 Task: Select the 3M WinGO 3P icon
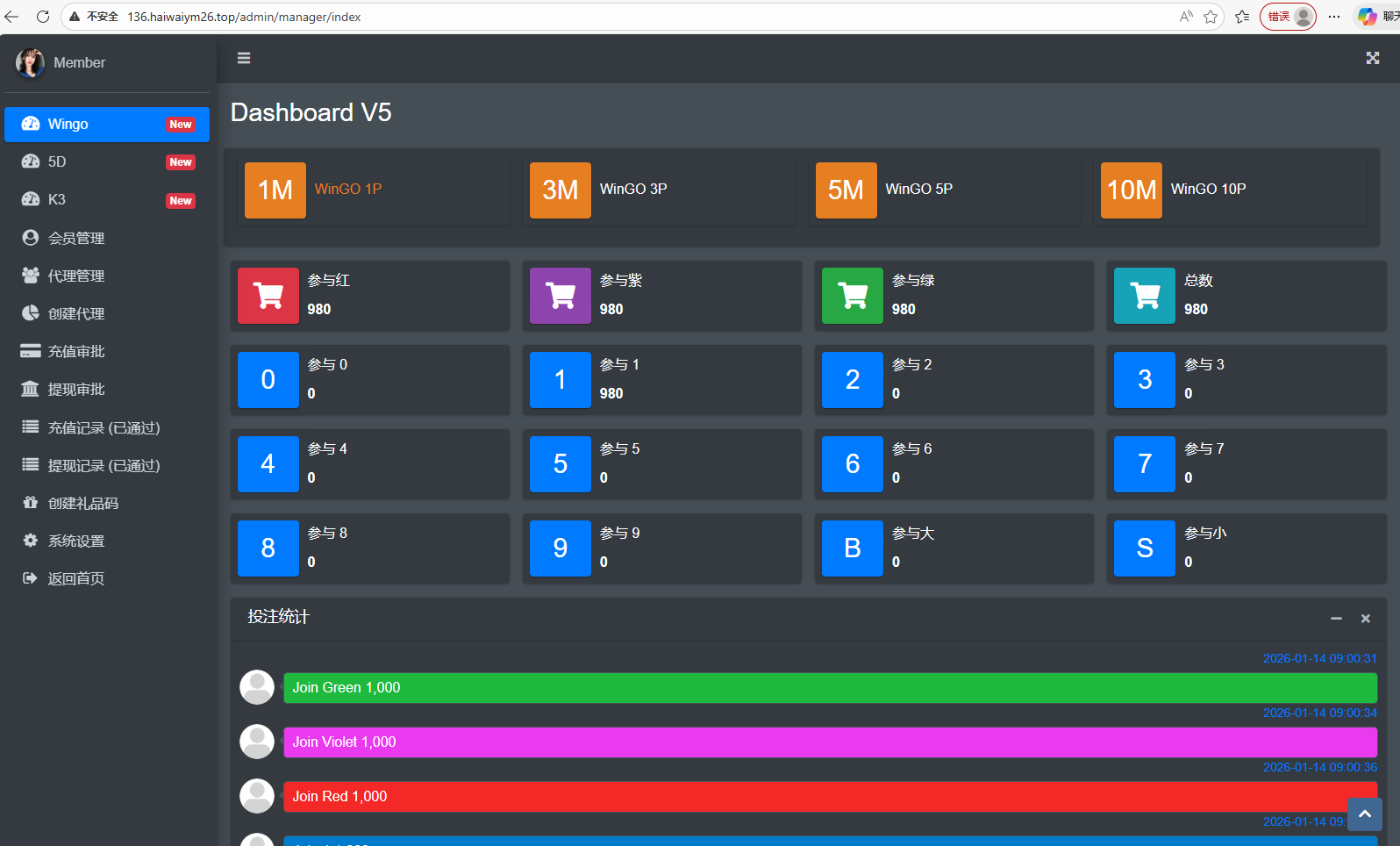coord(561,190)
